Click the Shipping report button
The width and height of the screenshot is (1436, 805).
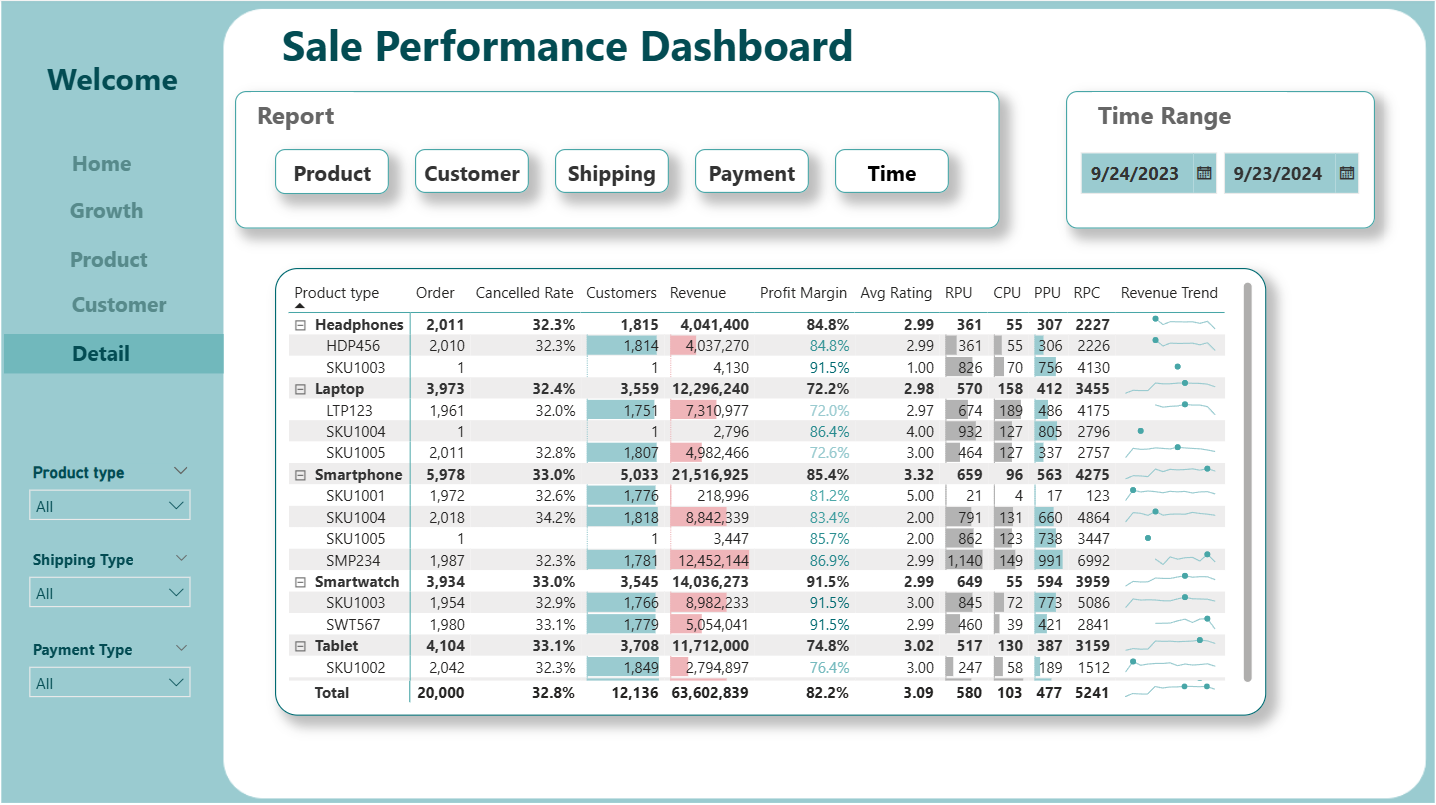pyautogui.click(x=611, y=173)
